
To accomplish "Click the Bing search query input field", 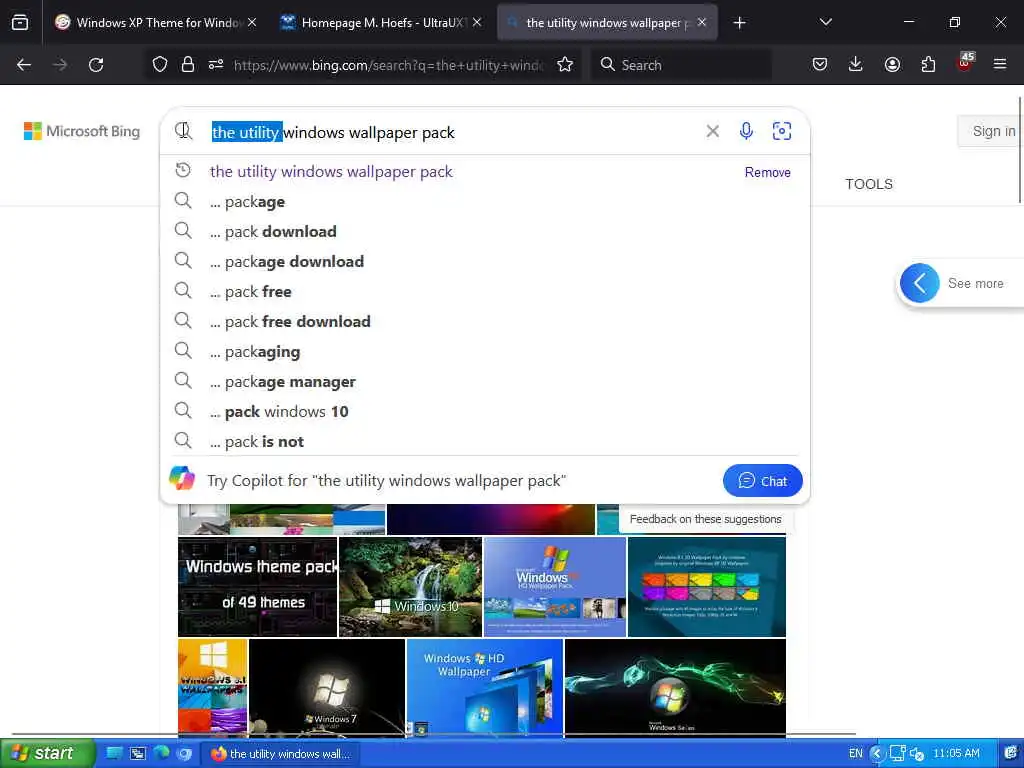I will [x=451, y=132].
